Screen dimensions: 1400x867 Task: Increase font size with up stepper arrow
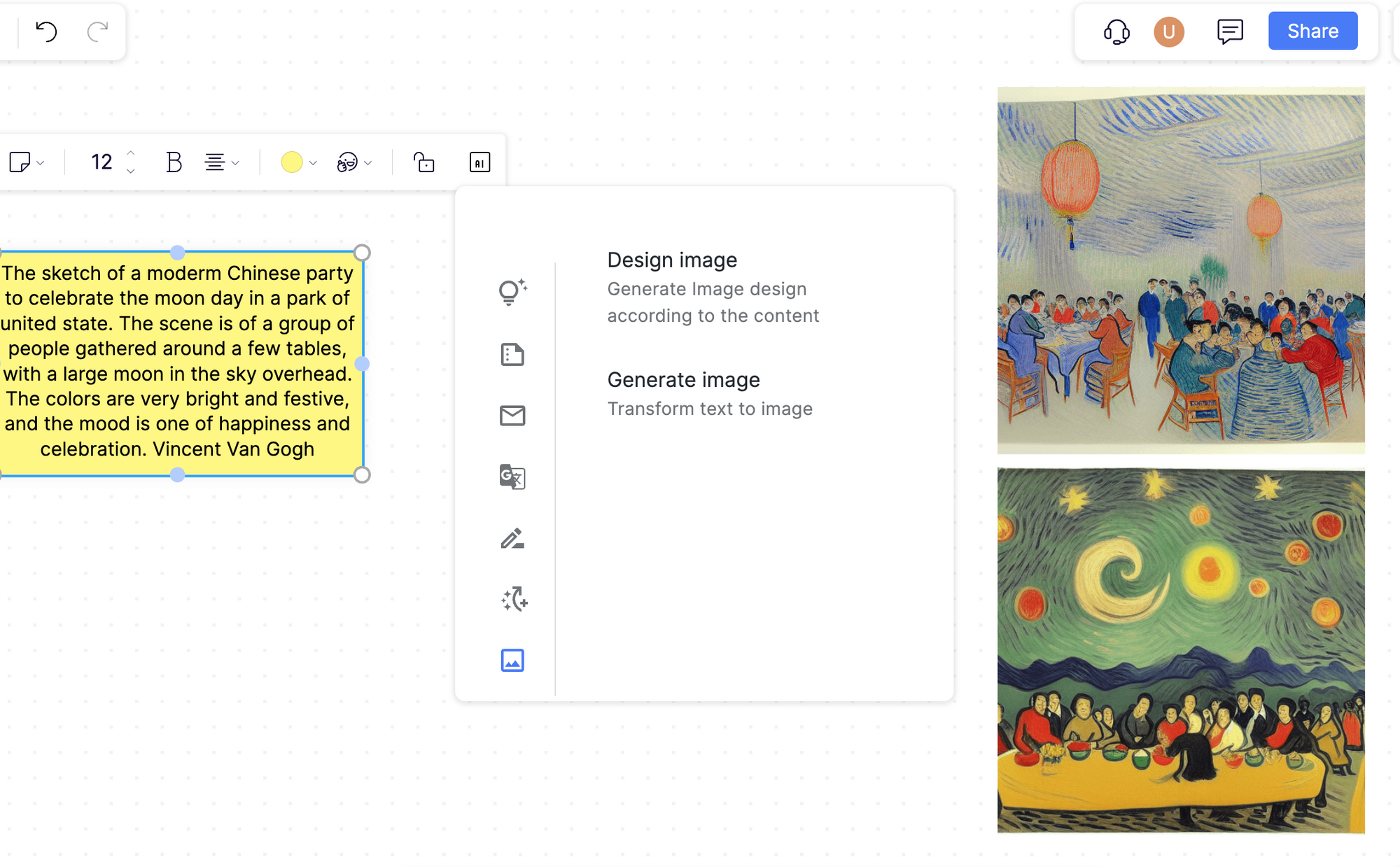tap(131, 153)
